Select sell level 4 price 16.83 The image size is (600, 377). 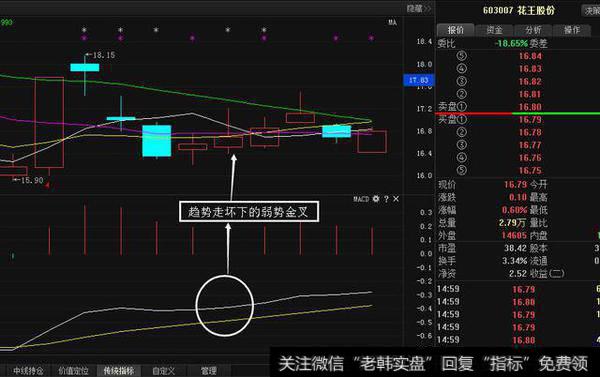[x=530, y=69]
